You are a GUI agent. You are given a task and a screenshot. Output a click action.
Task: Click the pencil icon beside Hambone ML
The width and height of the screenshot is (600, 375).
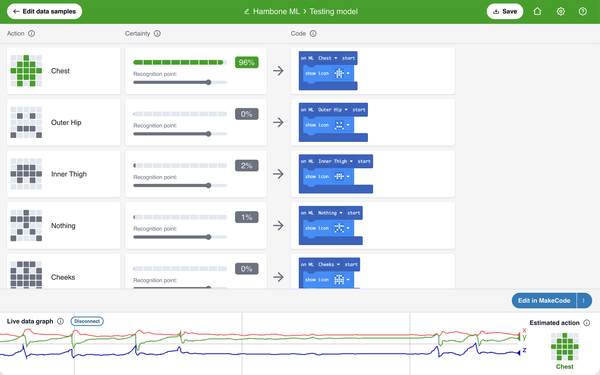247,12
